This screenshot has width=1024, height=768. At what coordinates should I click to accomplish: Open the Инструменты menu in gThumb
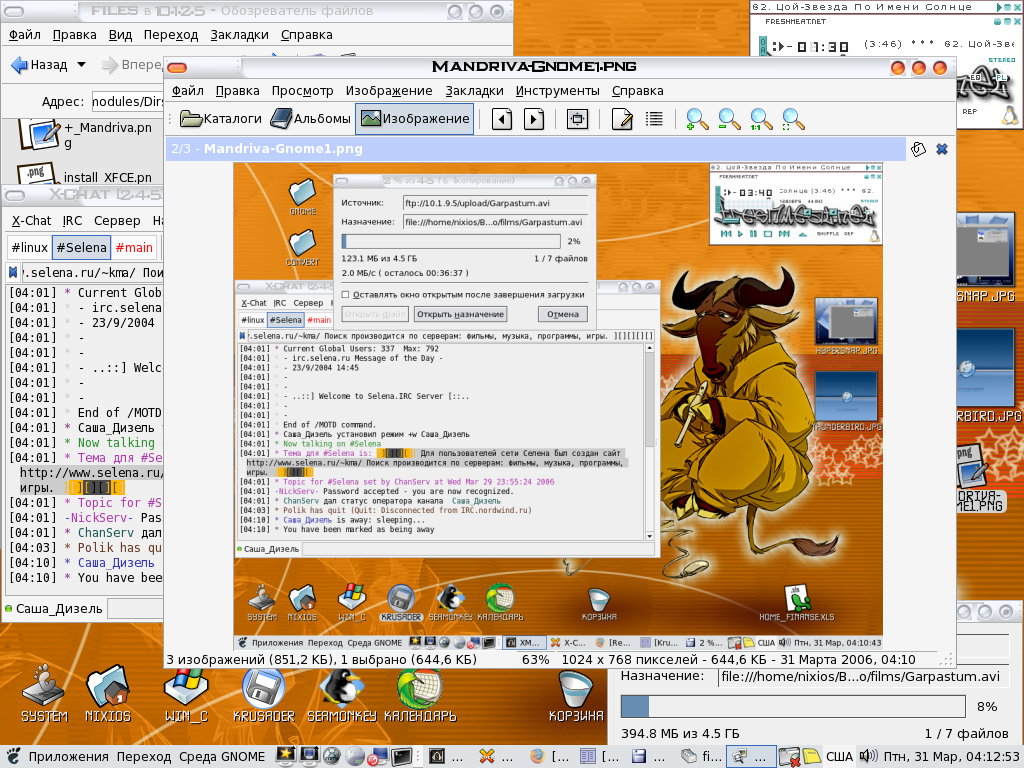coord(558,91)
